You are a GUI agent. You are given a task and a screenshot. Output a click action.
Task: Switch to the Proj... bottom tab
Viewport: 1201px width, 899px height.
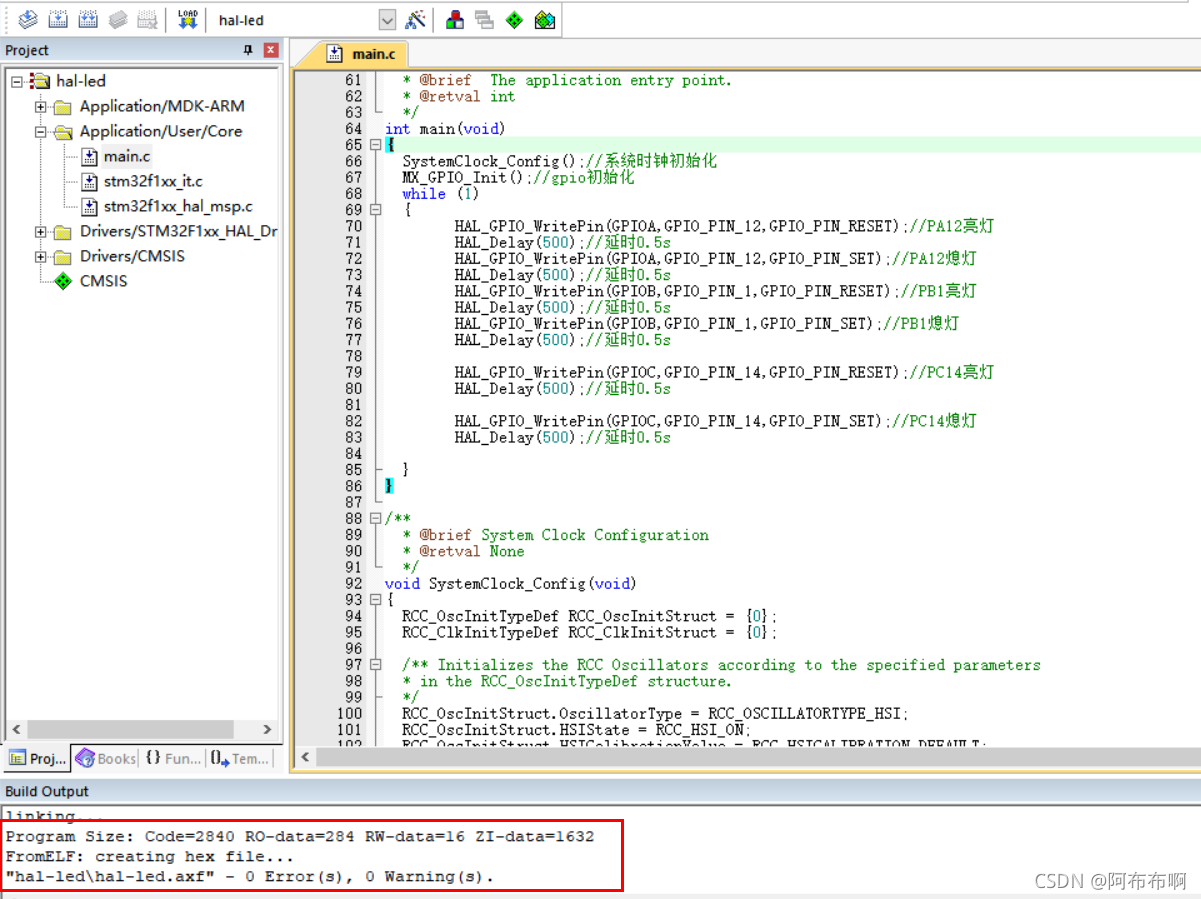point(37,759)
